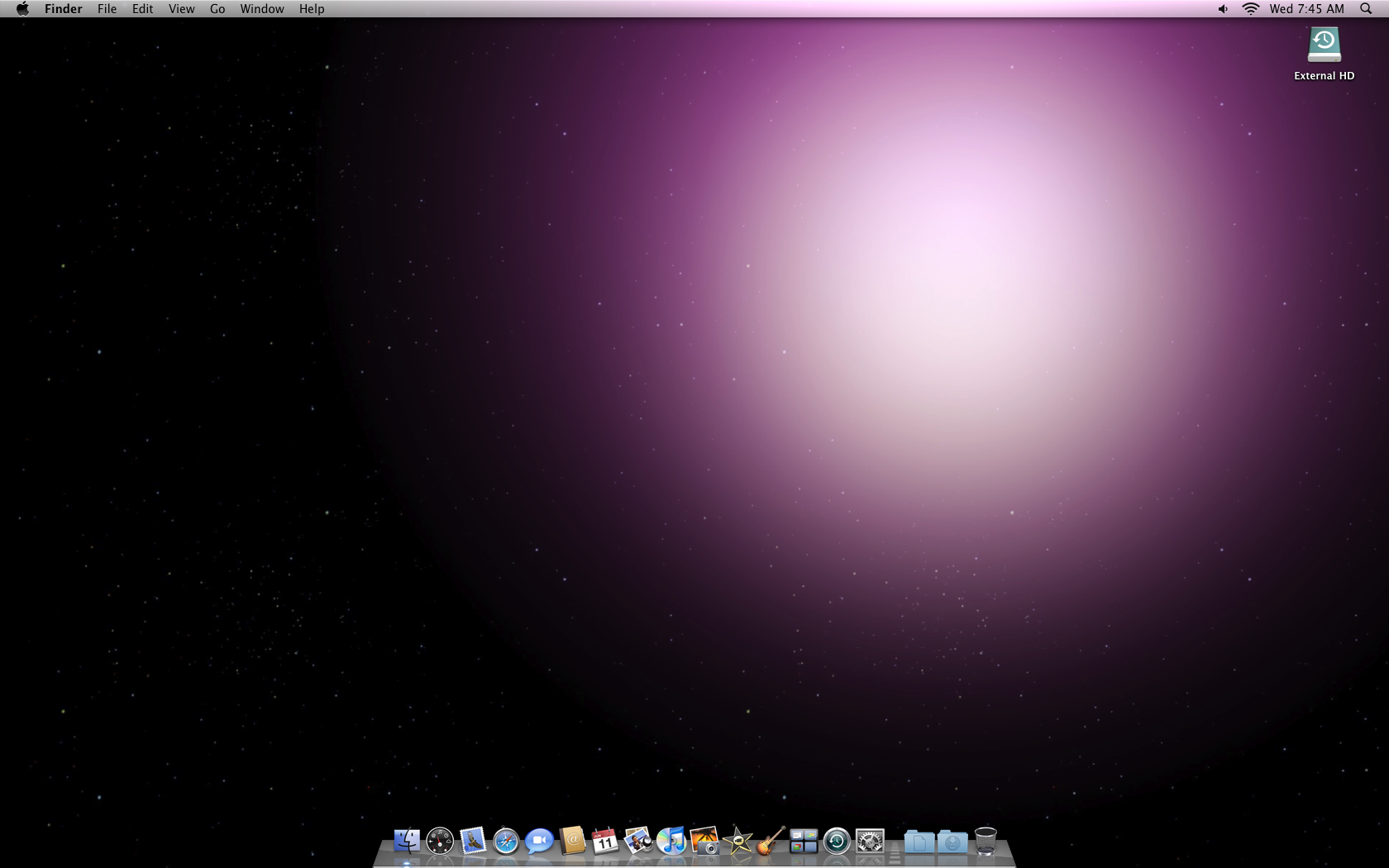The width and height of the screenshot is (1389, 868).
Task: Open the View menu
Action: [x=181, y=9]
